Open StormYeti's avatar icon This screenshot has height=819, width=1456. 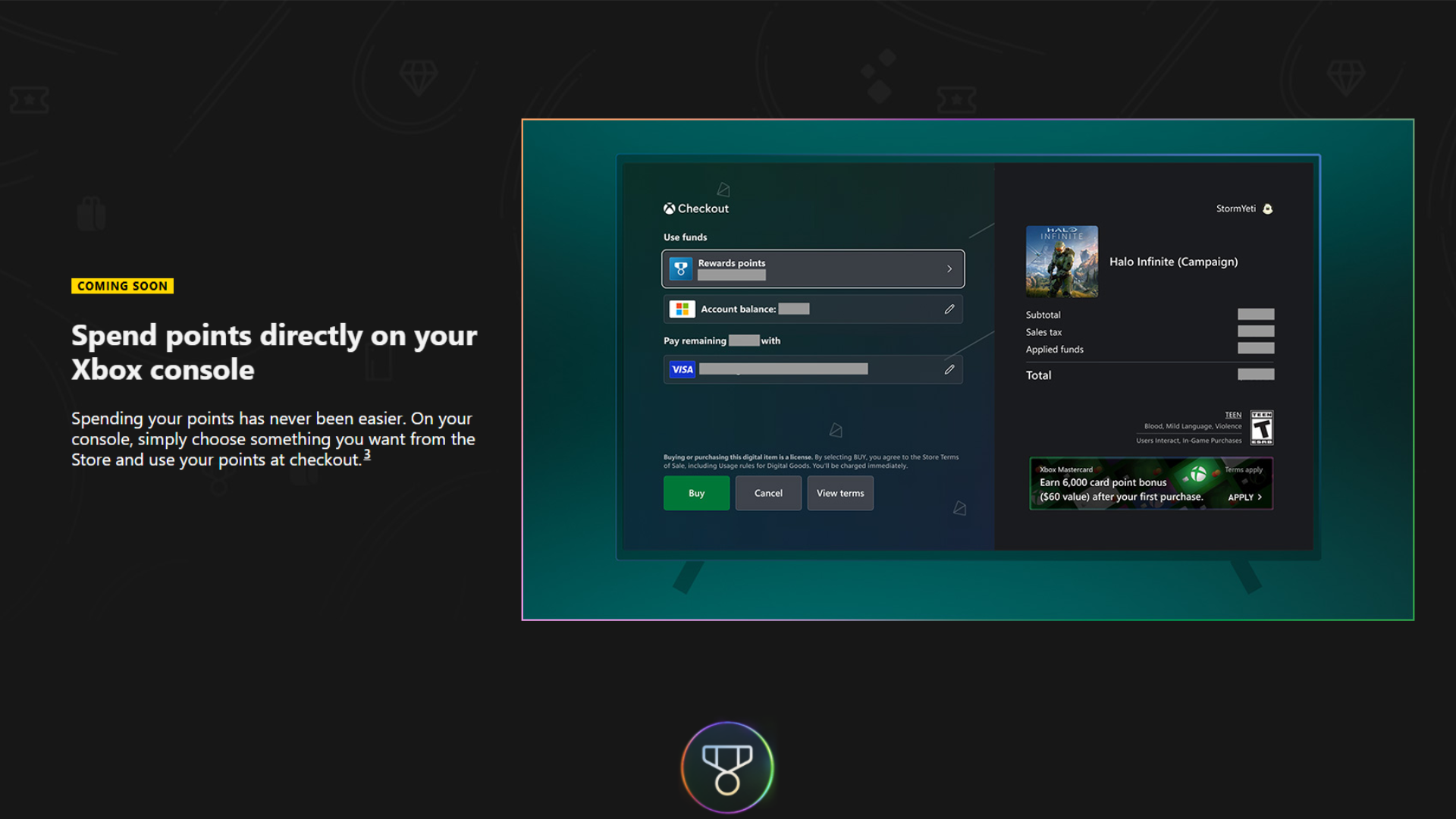click(x=1268, y=208)
